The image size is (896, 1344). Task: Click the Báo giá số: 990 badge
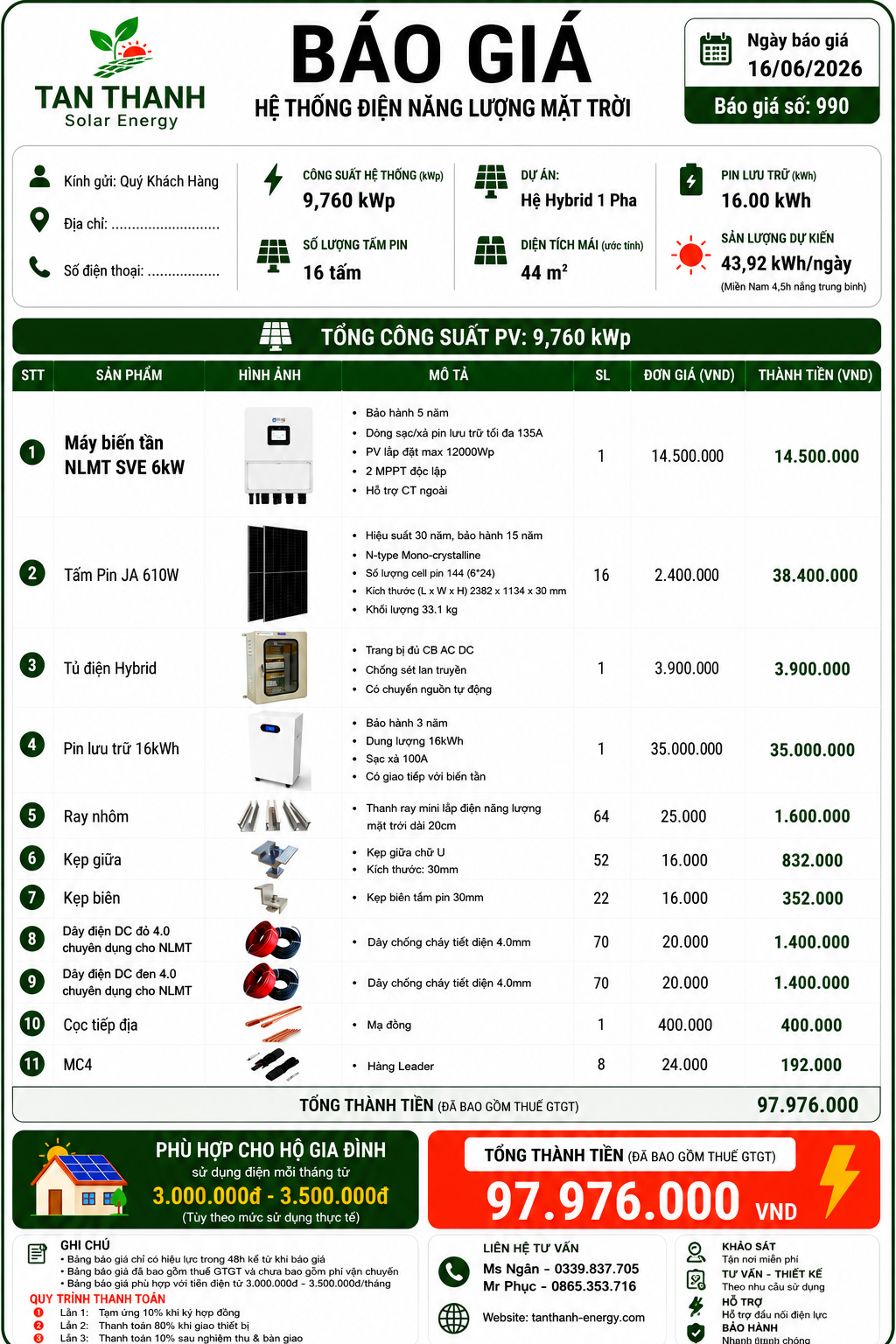pyautogui.click(x=781, y=106)
